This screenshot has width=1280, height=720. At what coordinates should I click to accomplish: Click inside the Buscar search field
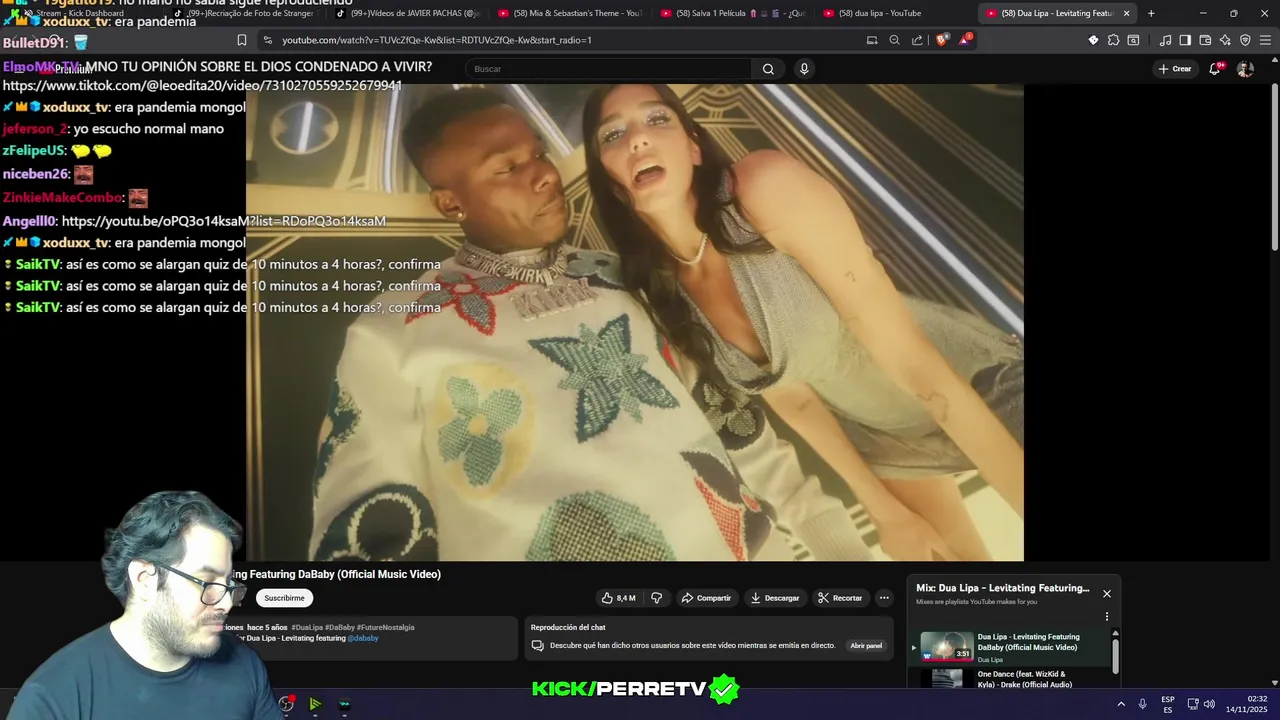point(608,69)
